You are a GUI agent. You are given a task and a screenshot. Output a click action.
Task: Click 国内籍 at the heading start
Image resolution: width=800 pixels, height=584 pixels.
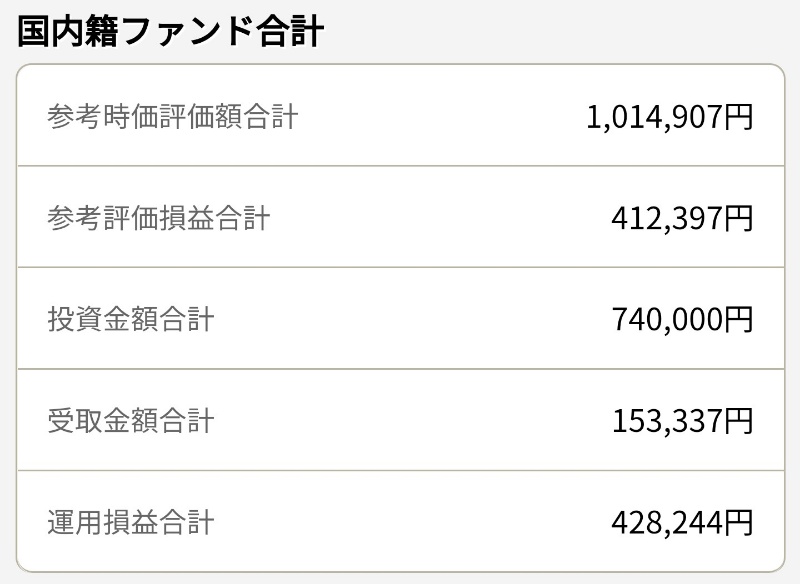coord(68,32)
